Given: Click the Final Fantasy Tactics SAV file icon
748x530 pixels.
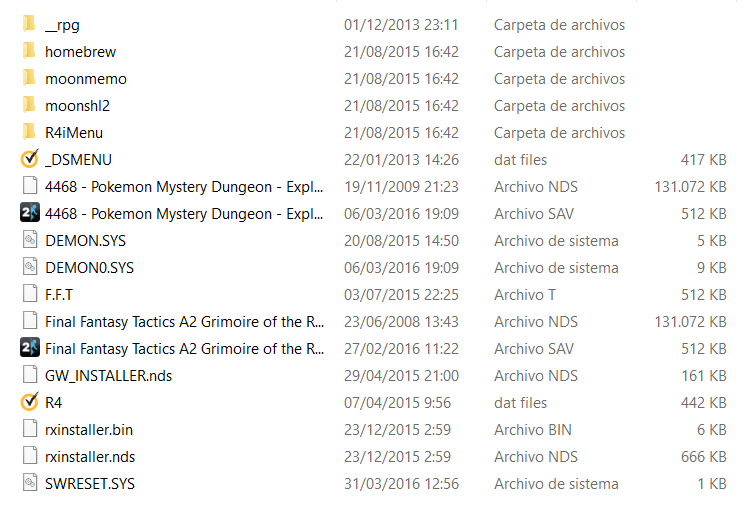Looking at the screenshot, I should 29,348.
